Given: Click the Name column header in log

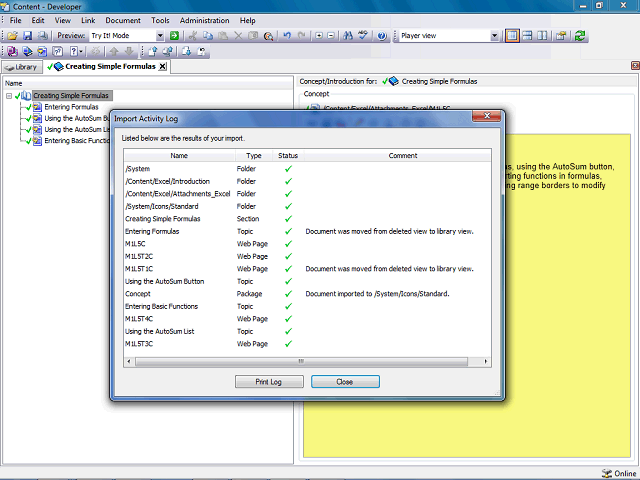Looking at the screenshot, I should (179, 156).
